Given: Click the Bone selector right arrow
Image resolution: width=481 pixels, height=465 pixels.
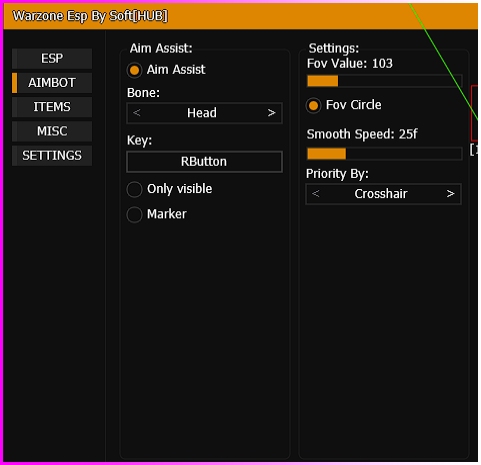Looking at the screenshot, I should tap(272, 113).
